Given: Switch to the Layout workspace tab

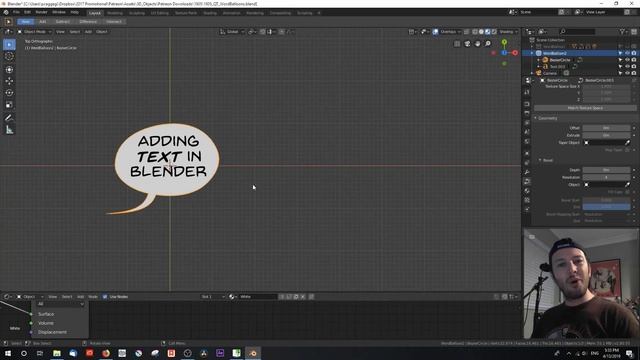Looking at the screenshot, I should pyautogui.click(x=95, y=13).
